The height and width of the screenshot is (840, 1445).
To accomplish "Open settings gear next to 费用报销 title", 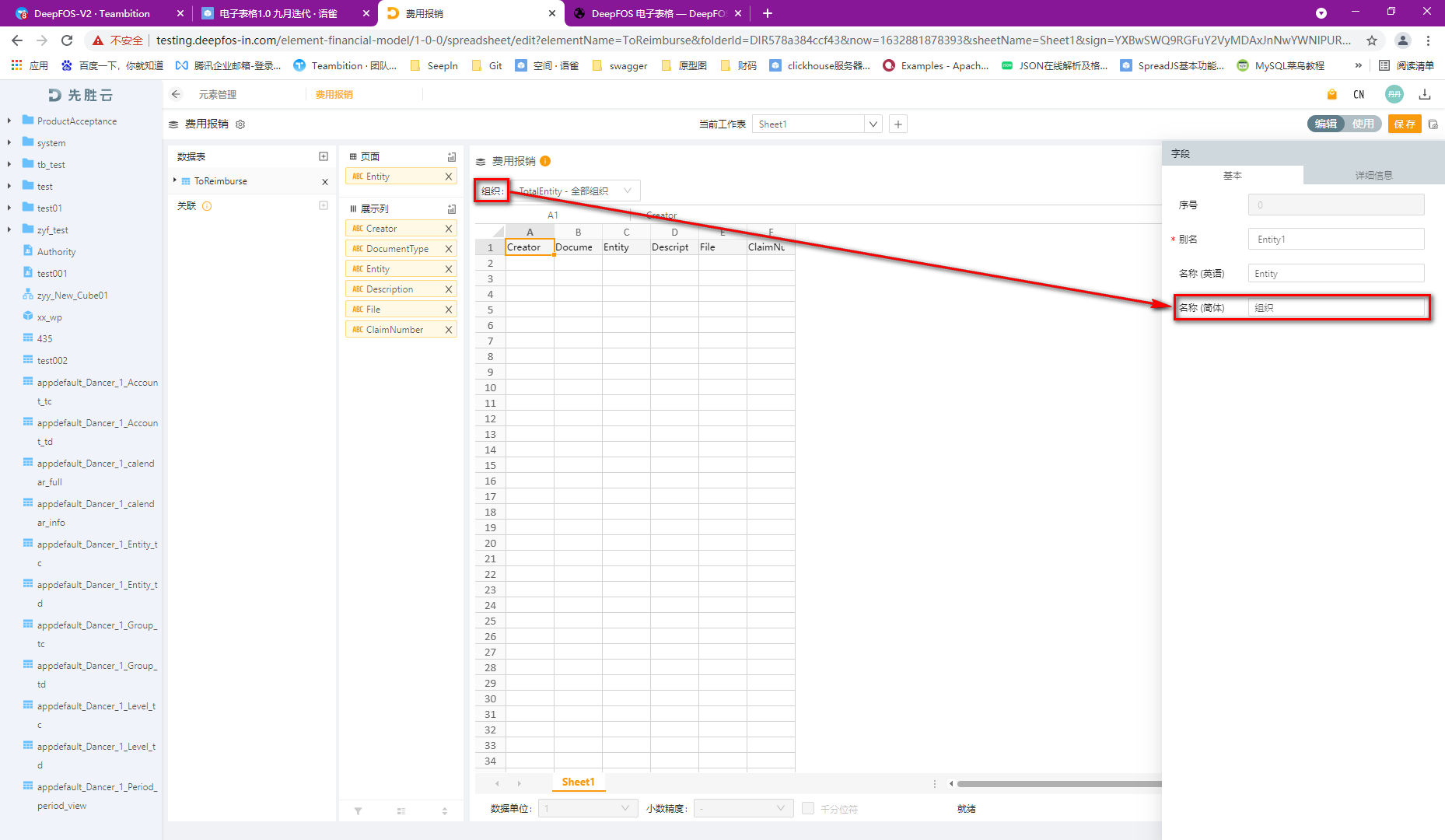I will [x=240, y=124].
